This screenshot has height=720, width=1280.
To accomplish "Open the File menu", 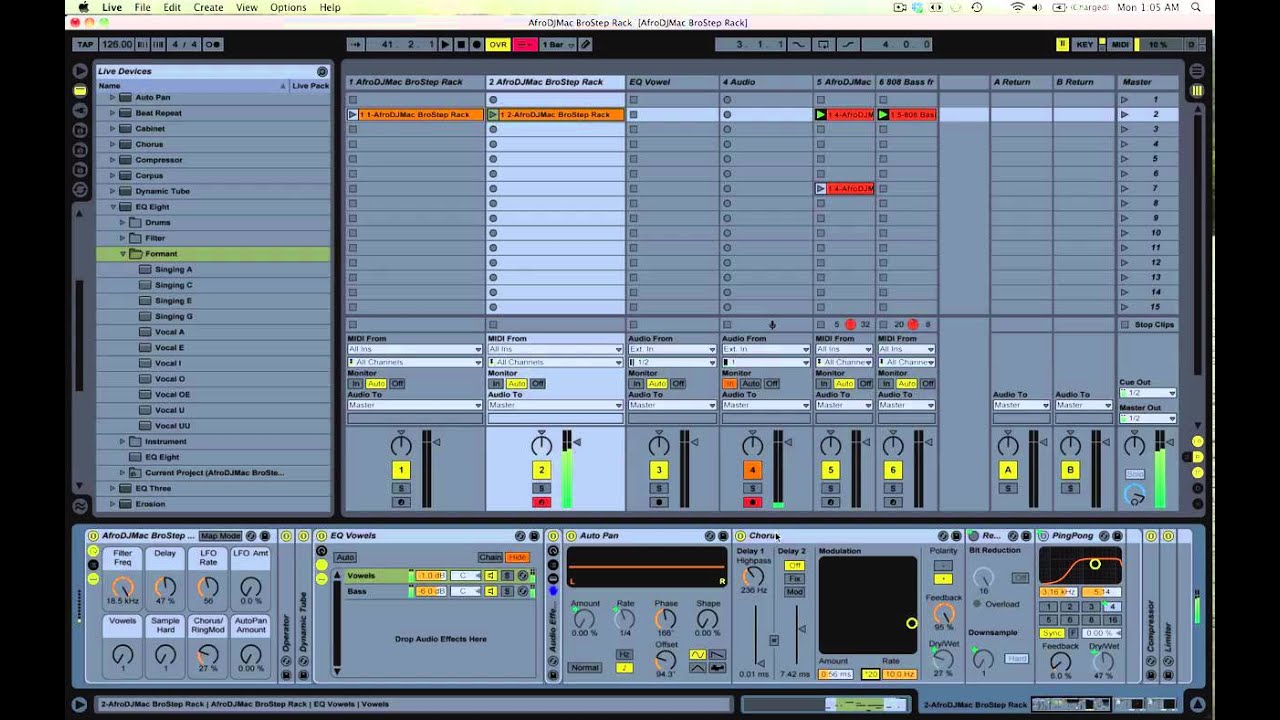I will point(142,7).
